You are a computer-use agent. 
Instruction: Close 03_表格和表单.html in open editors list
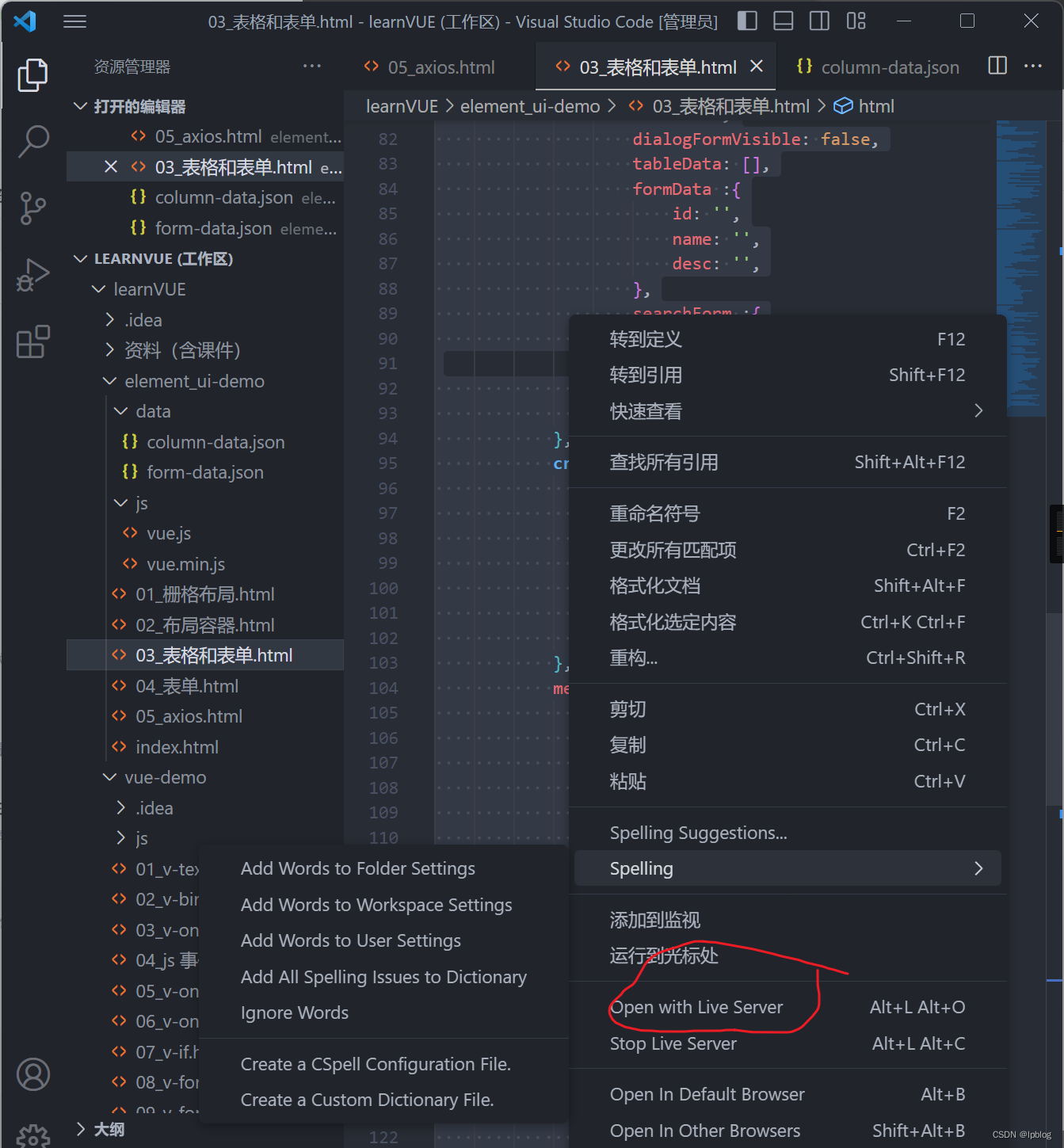(x=111, y=167)
